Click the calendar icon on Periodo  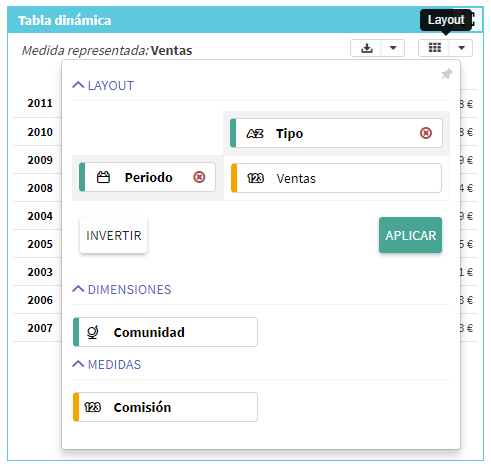point(103,177)
